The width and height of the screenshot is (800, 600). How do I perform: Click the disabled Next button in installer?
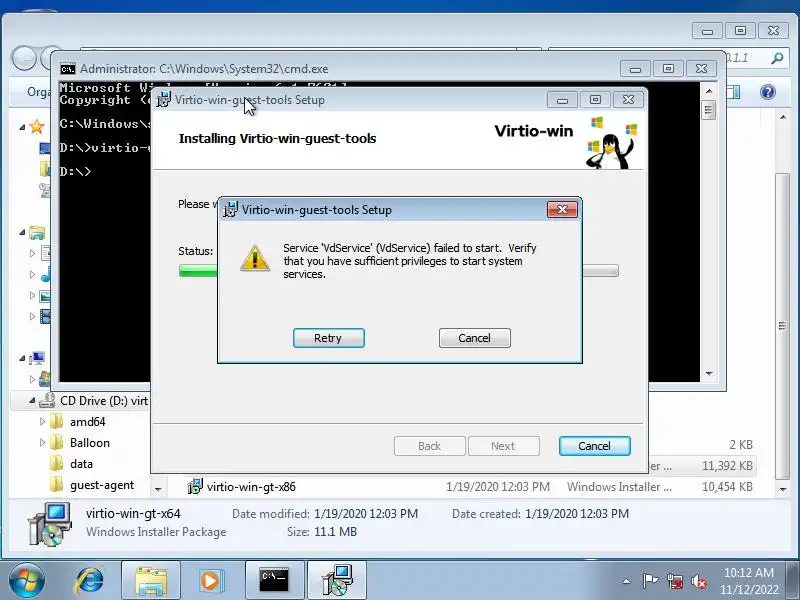[504, 446]
